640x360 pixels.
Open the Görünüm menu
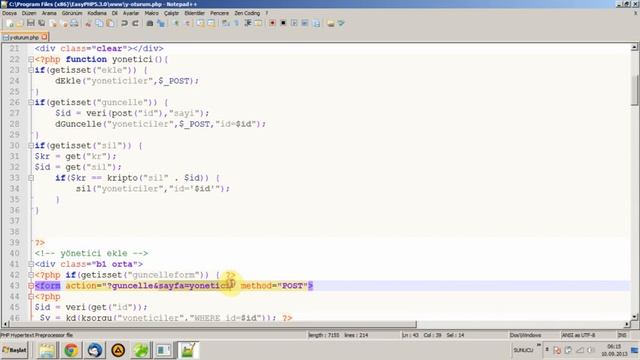tap(72, 13)
